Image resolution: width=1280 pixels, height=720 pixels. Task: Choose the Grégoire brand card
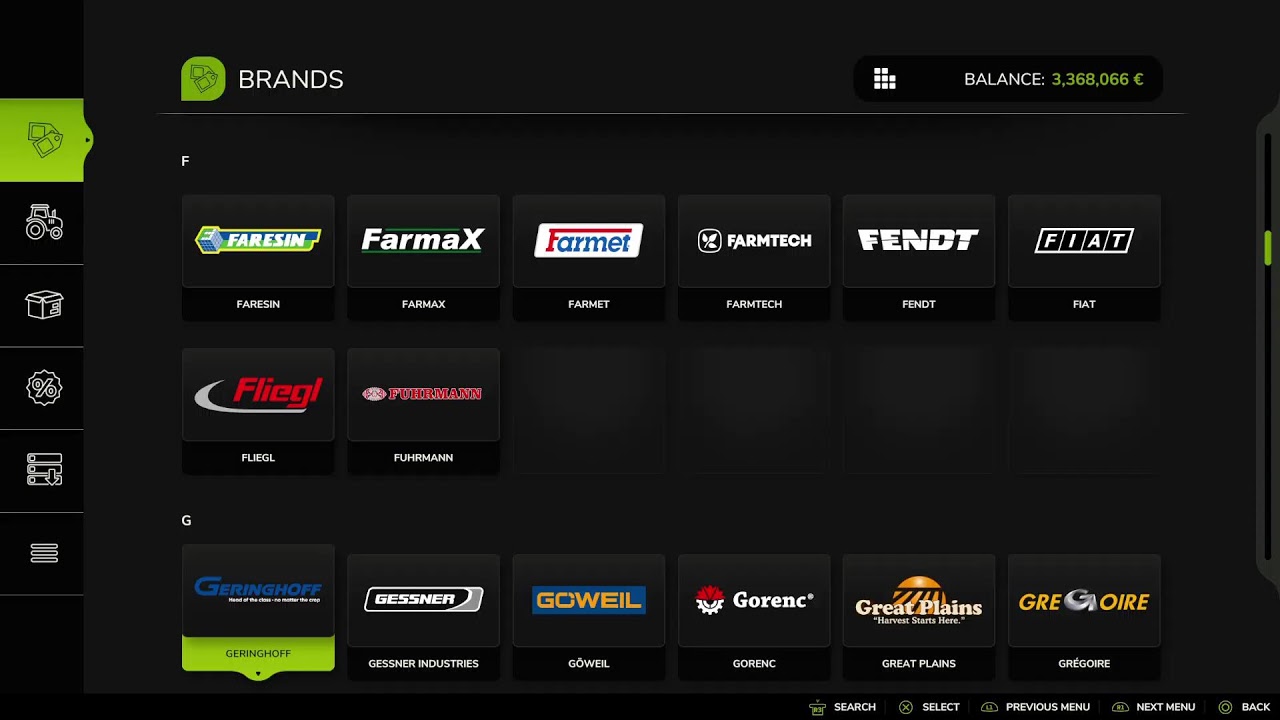click(1084, 617)
